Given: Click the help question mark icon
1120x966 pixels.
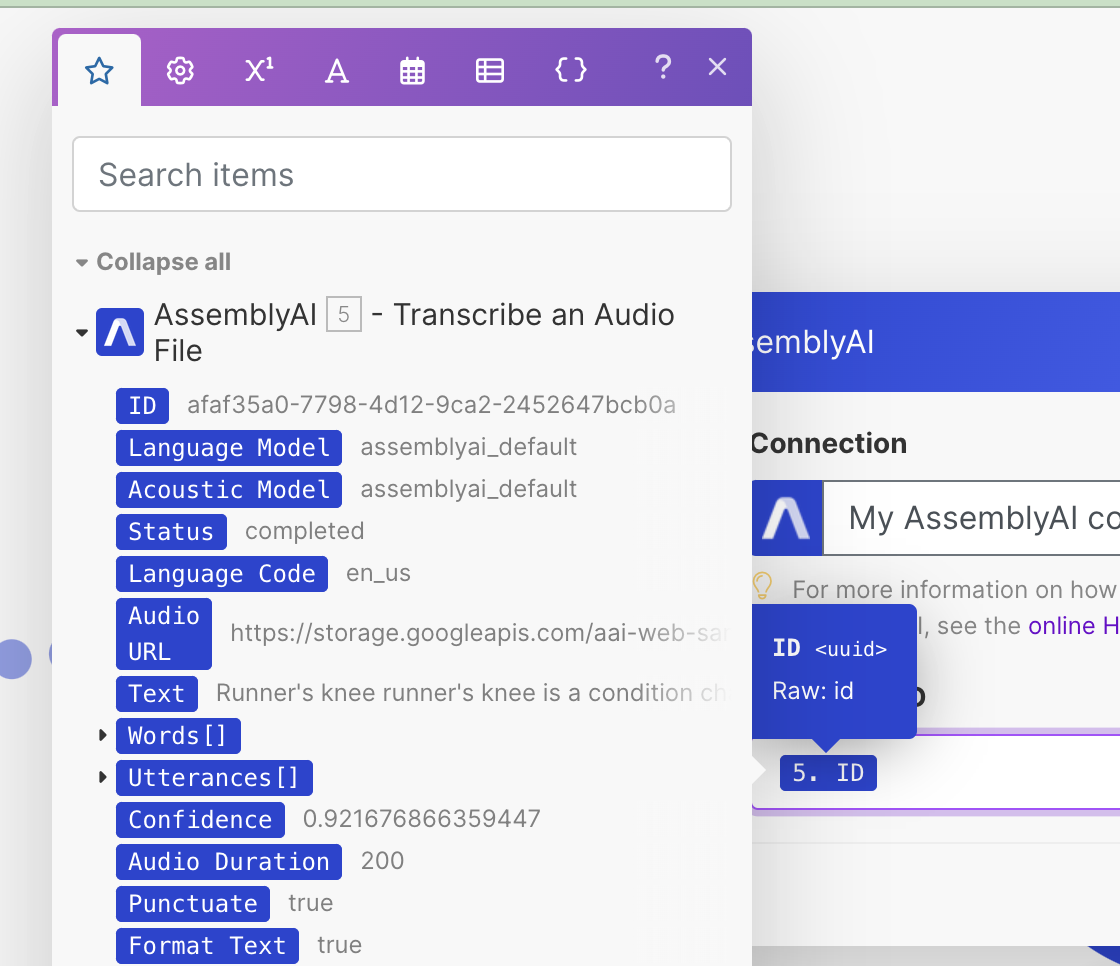Looking at the screenshot, I should 662,68.
